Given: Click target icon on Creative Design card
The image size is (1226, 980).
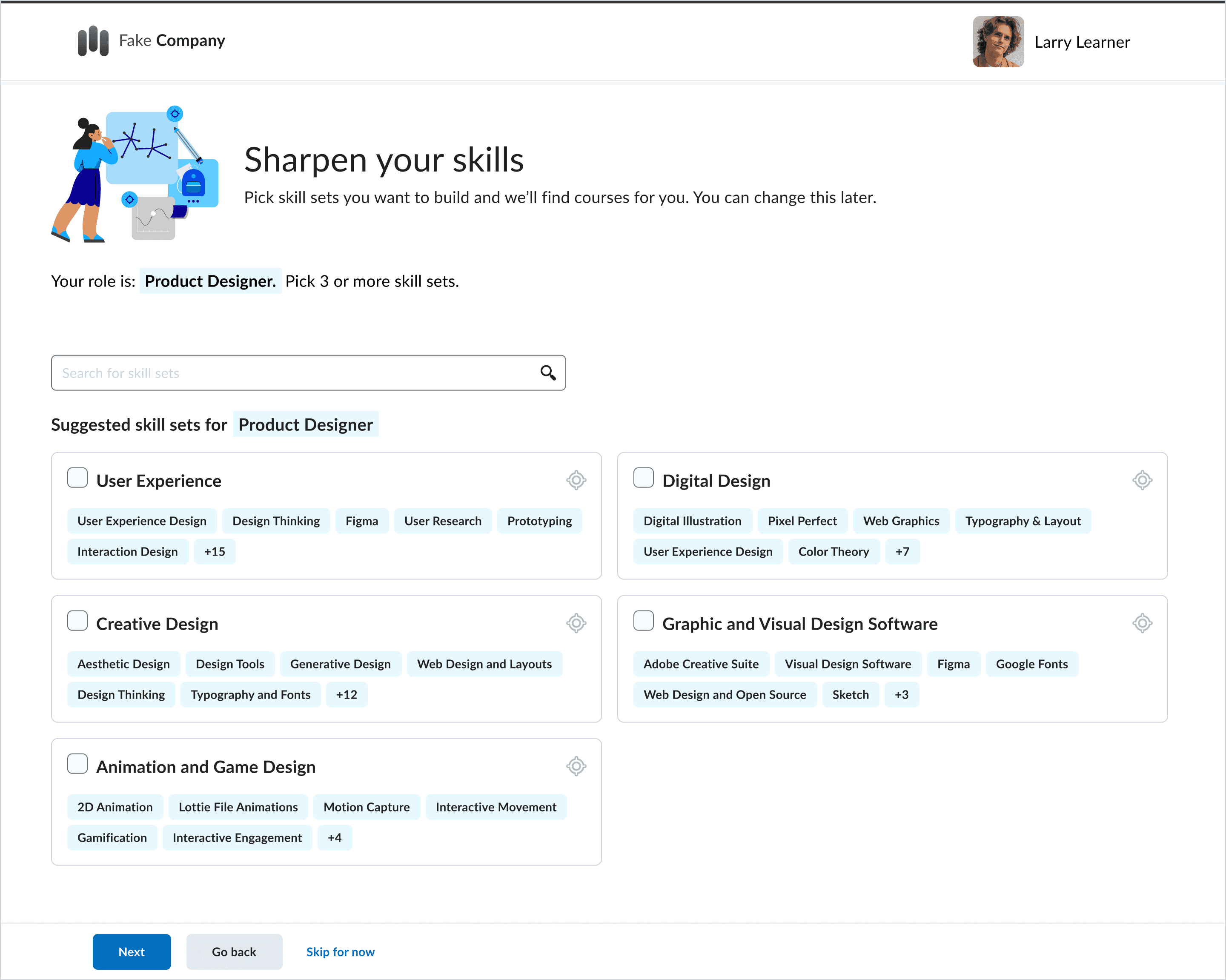Looking at the screenshot, I should pos(576,623).
